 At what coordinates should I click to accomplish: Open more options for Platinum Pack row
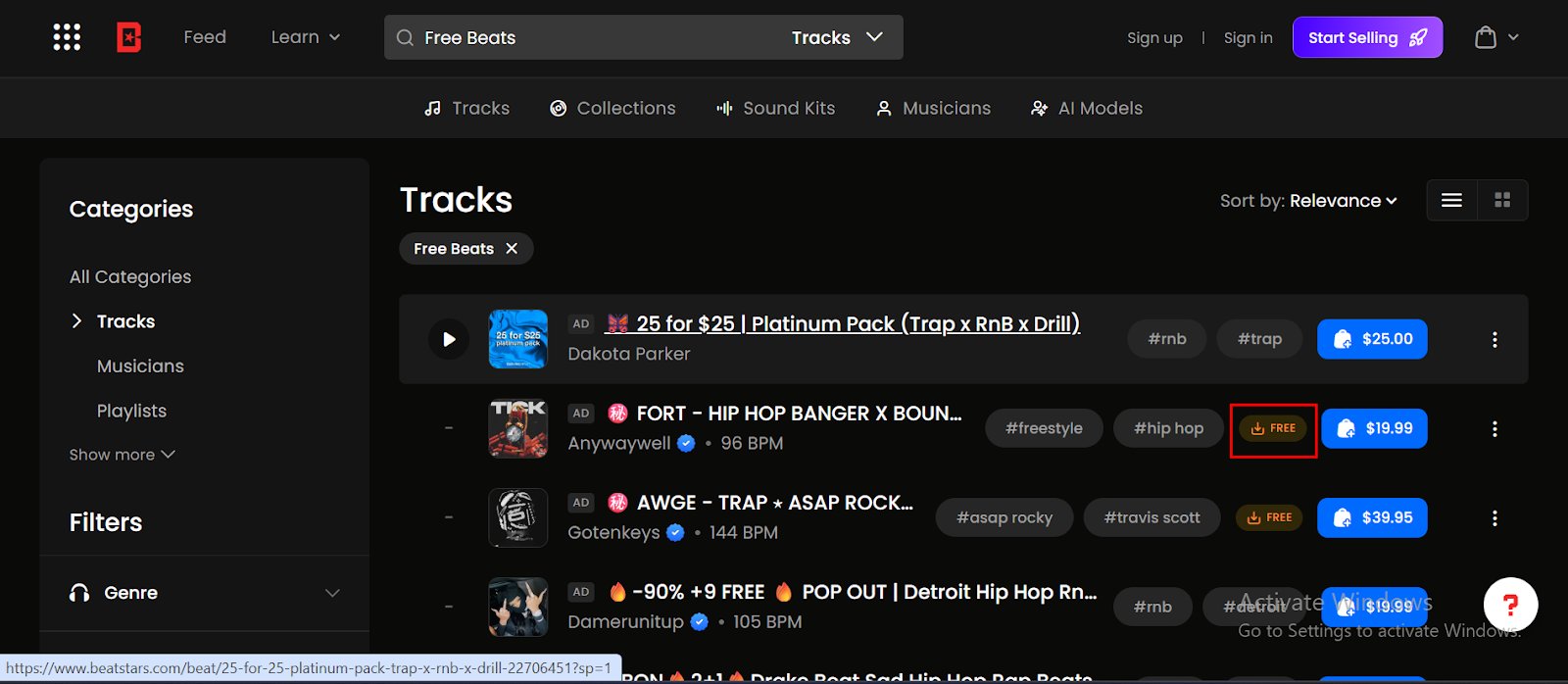pyautogui.click(x=1494, y=339)
